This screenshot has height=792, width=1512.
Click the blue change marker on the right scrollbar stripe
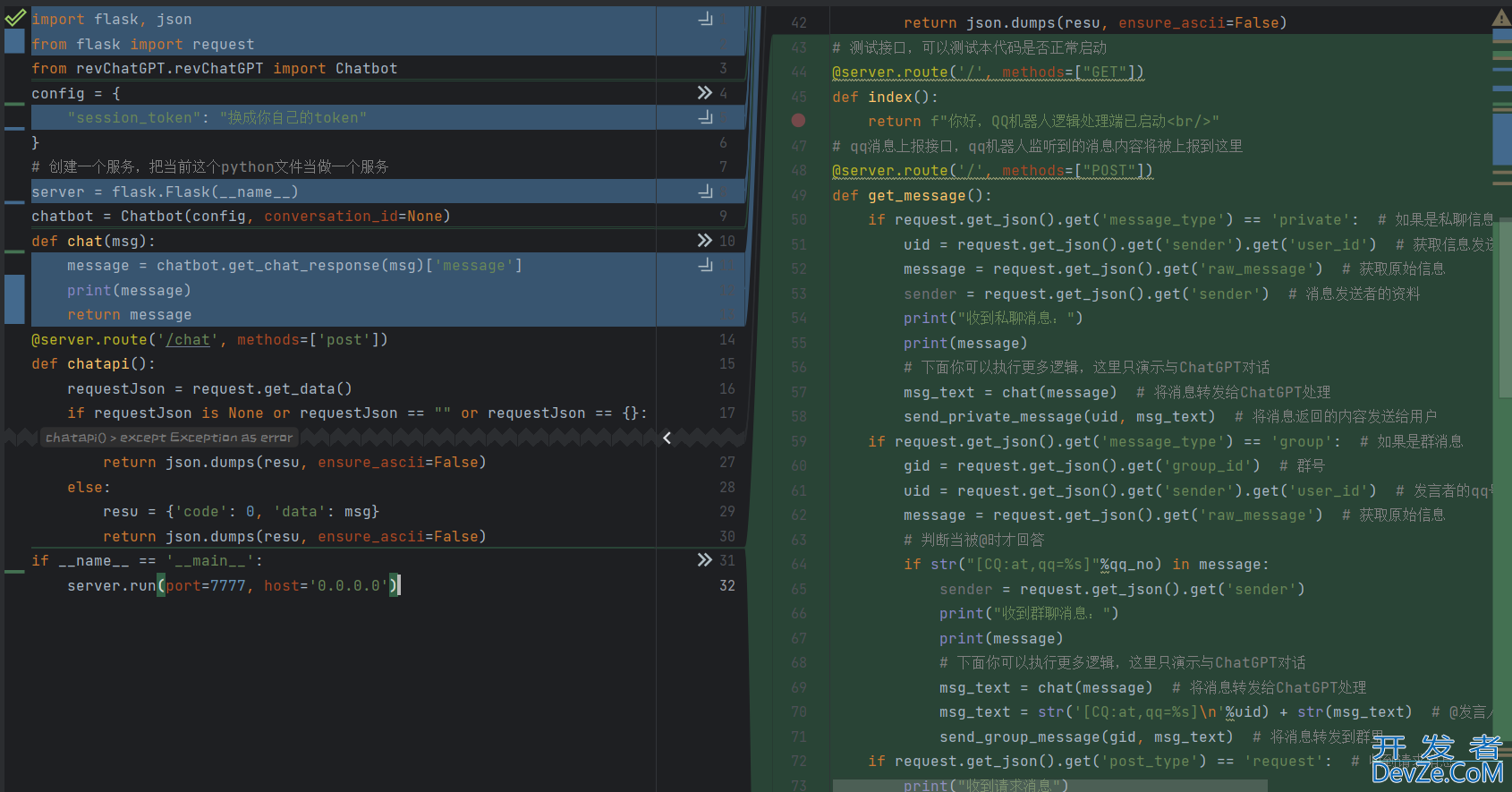(x=1502, y=139)
